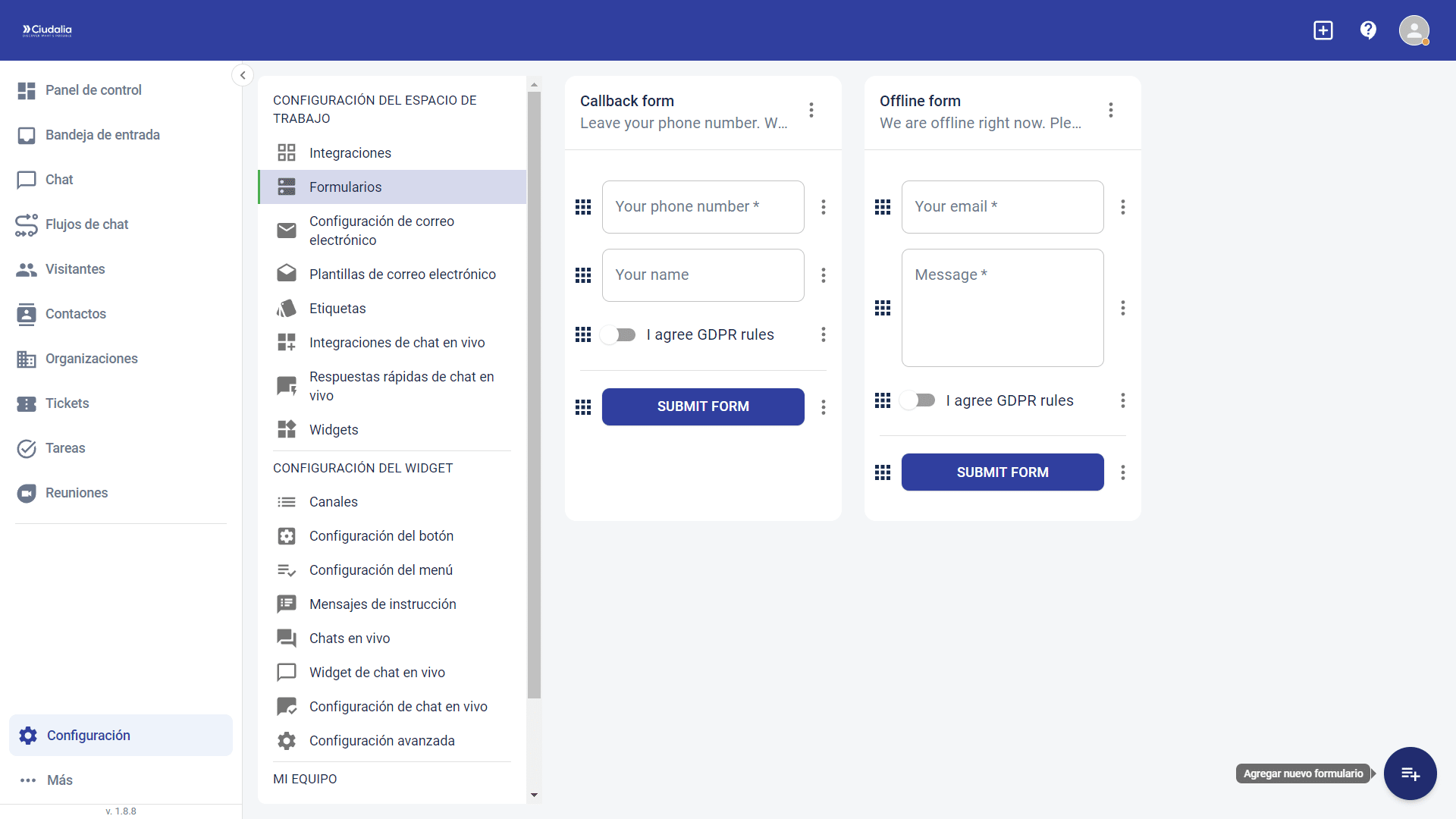The image size is (1456, 819).
Task: Select Integraciones in settings menu
Action: [x=350, y=153]
